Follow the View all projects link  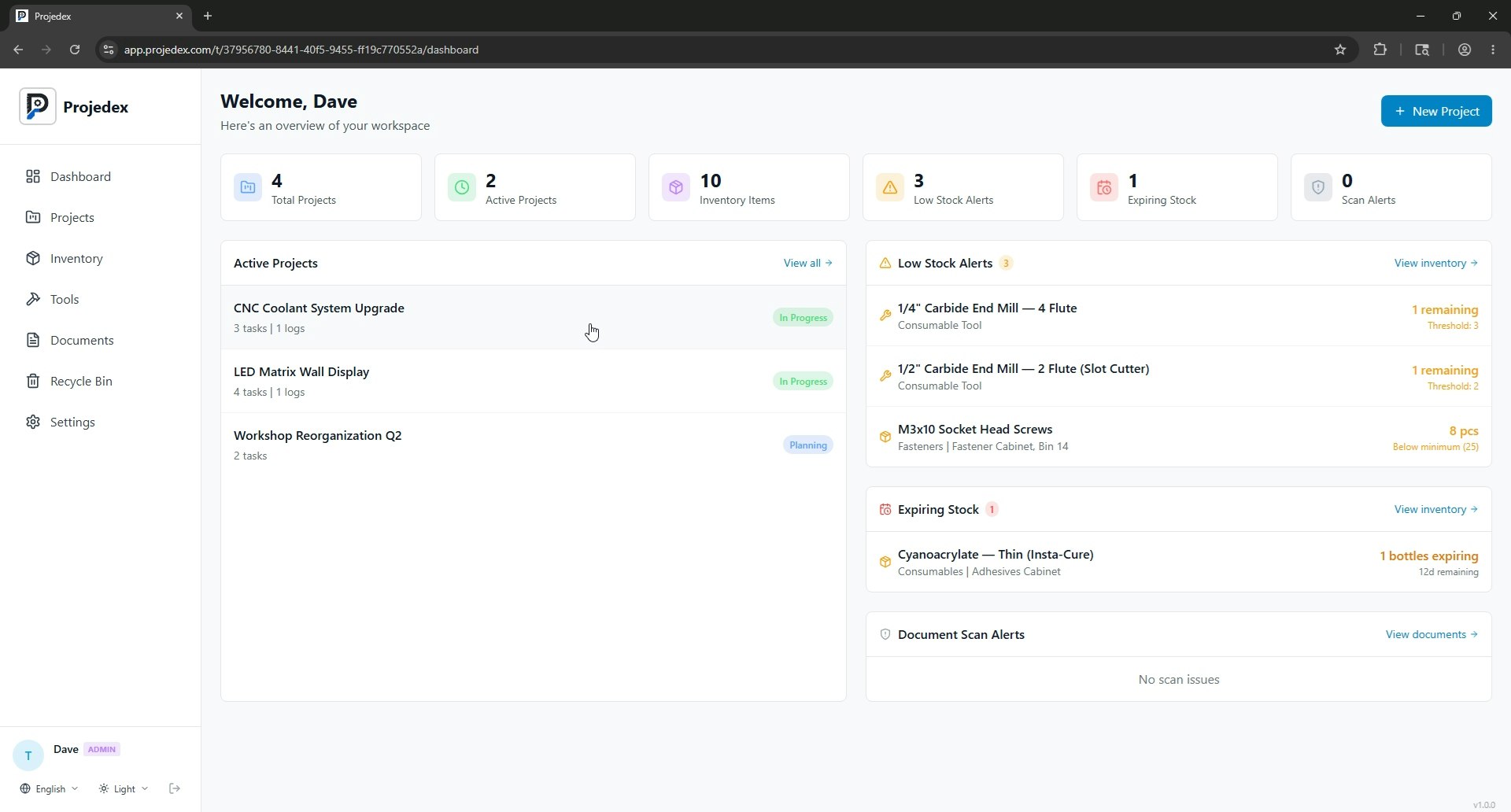tap(807, 263)
